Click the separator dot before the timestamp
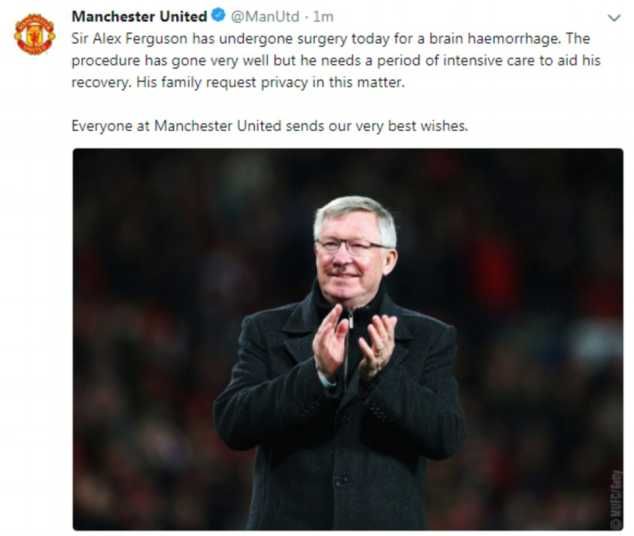 [306, 17]
